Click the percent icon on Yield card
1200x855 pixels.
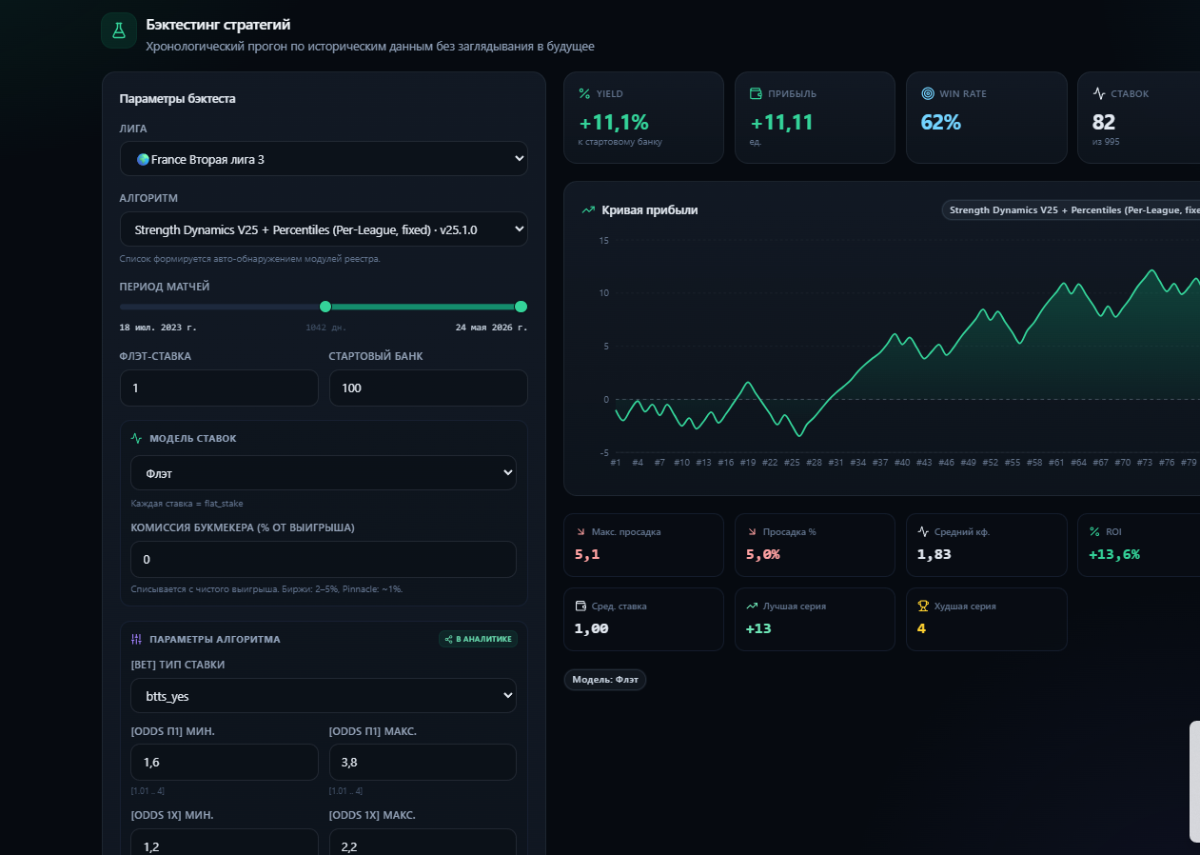pyautogui.click(x=584, y=93)
